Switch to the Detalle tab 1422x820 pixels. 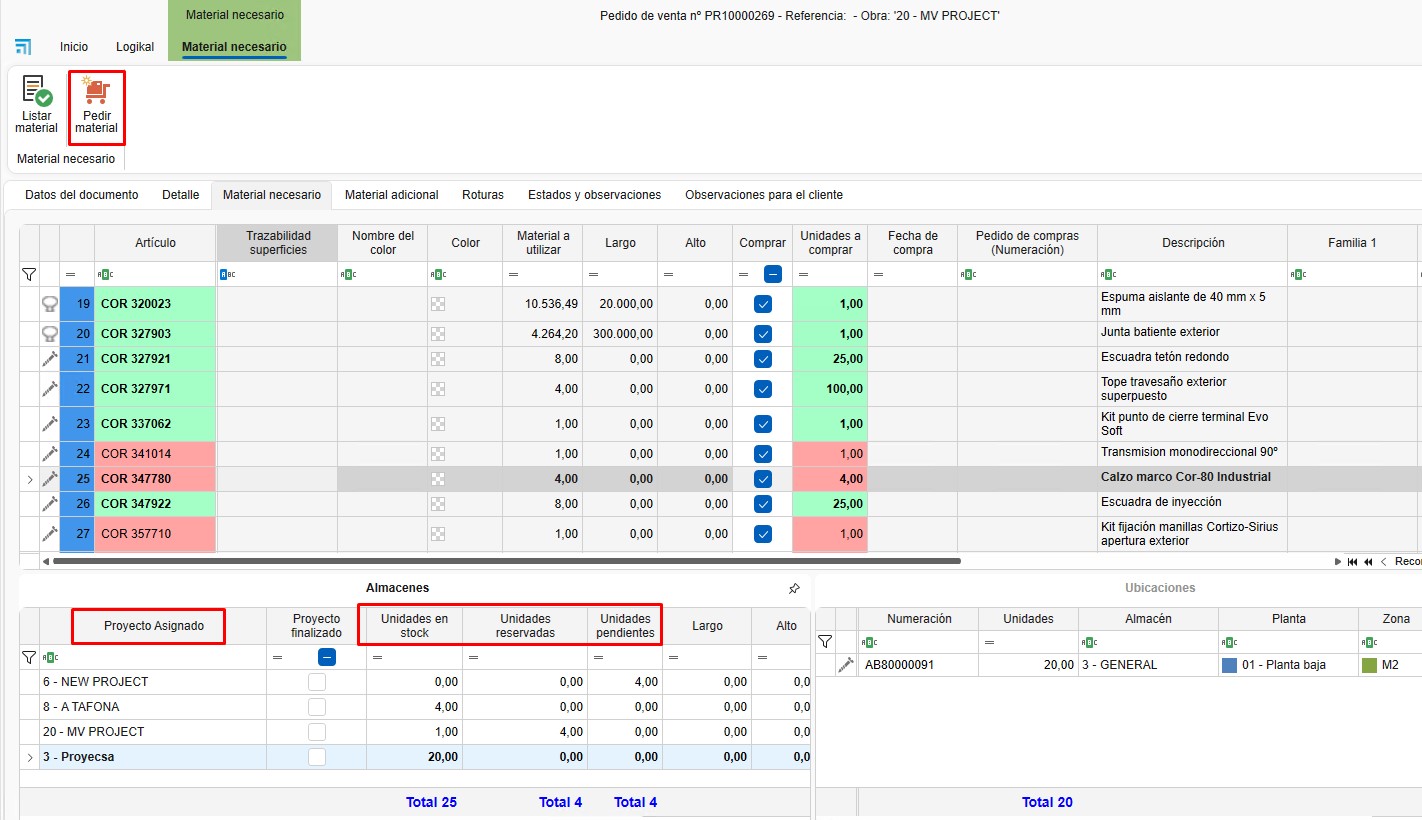[x=181, y=195]
